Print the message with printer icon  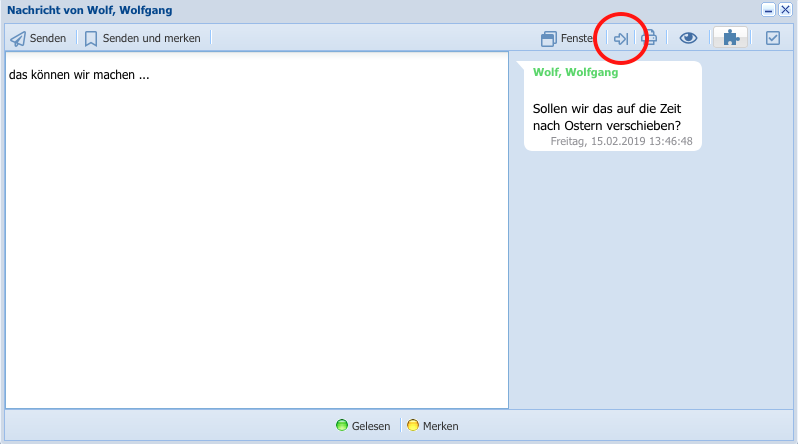click(x=649, y=39)
